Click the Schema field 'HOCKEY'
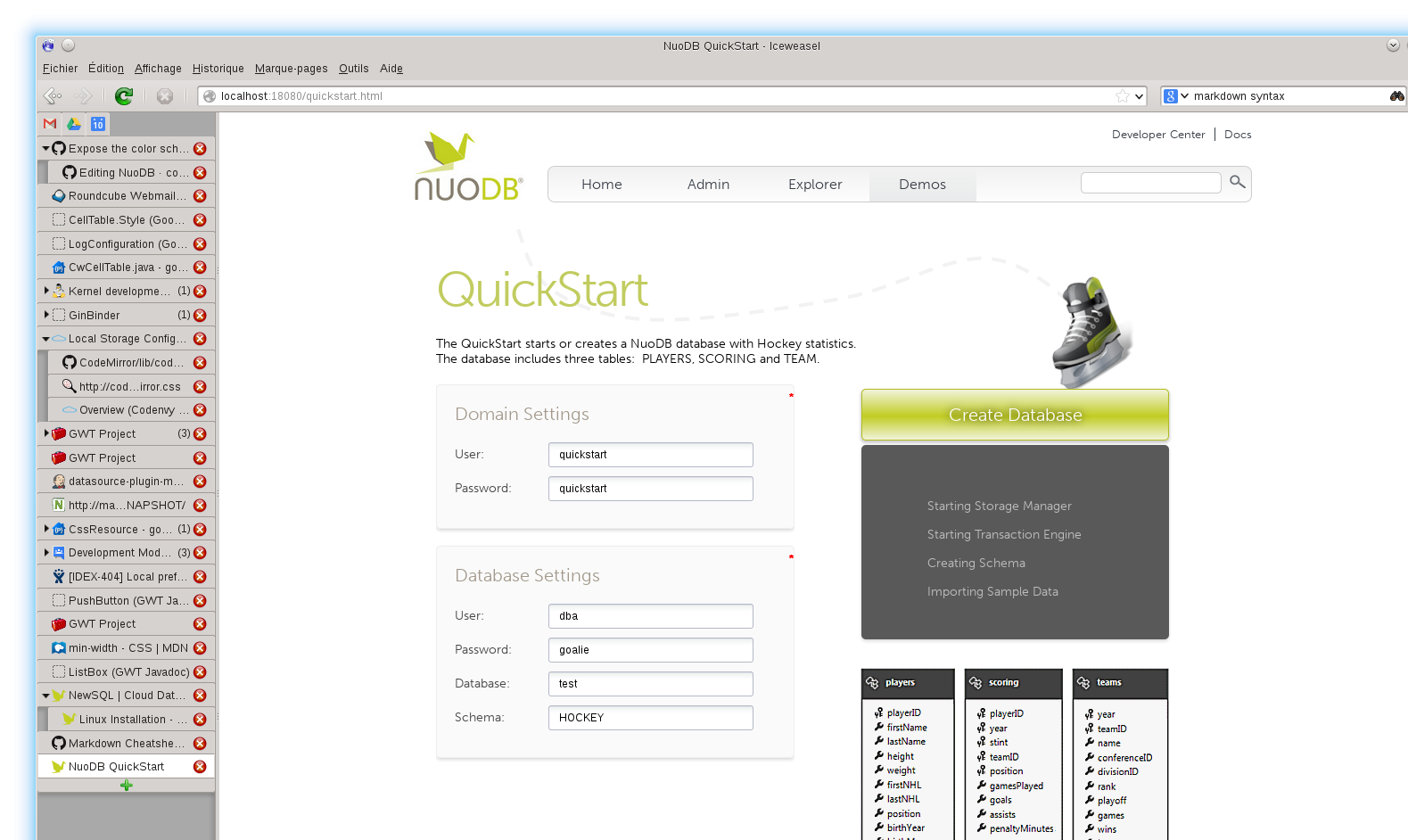 click(651, 718)
